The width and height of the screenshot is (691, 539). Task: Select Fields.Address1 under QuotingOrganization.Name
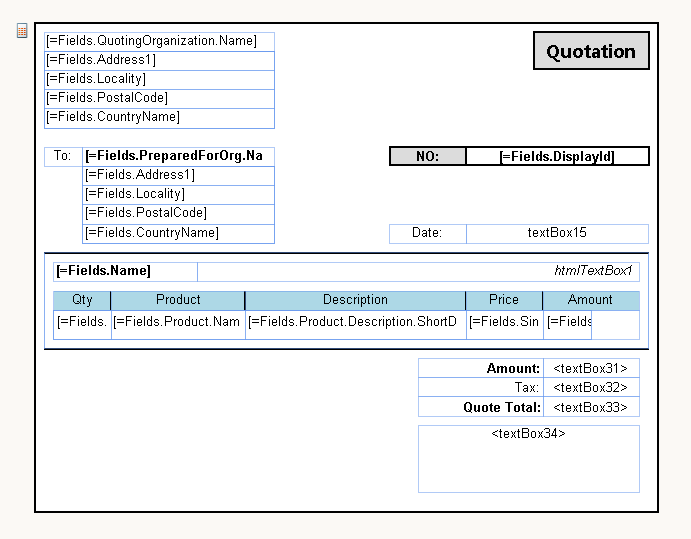[x=160, y=61]
